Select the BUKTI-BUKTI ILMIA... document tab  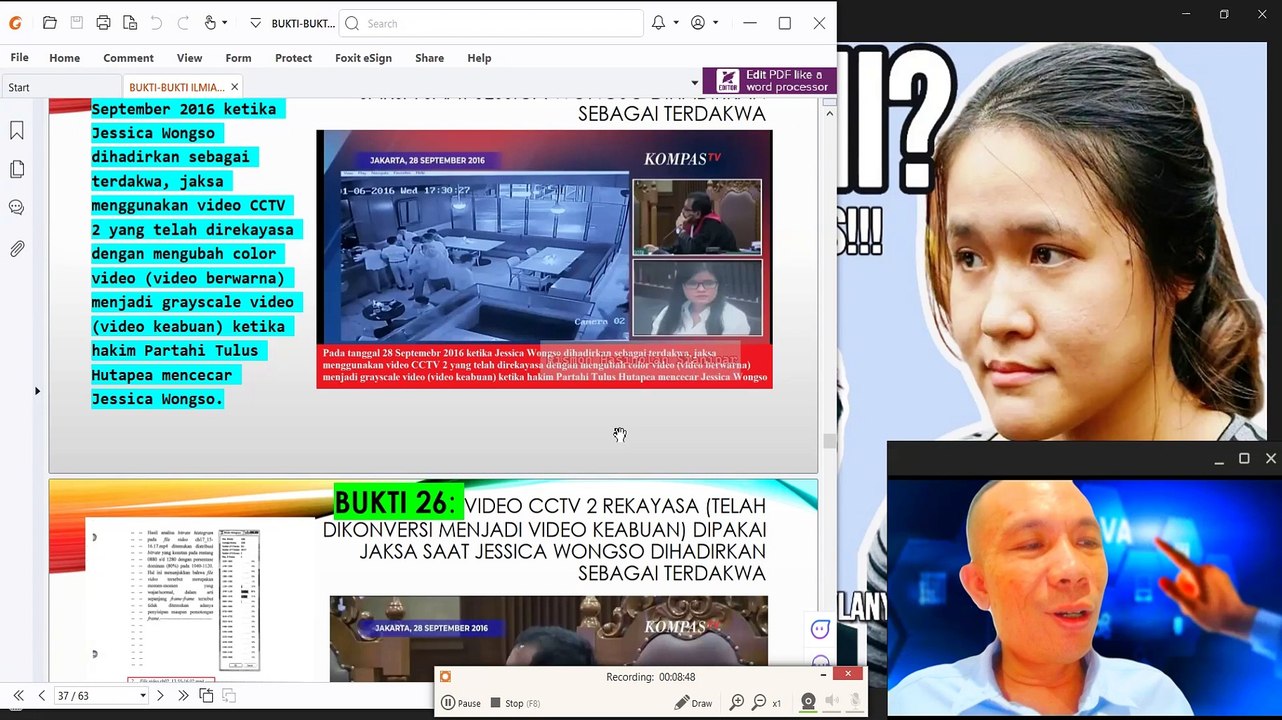point(176,87)
